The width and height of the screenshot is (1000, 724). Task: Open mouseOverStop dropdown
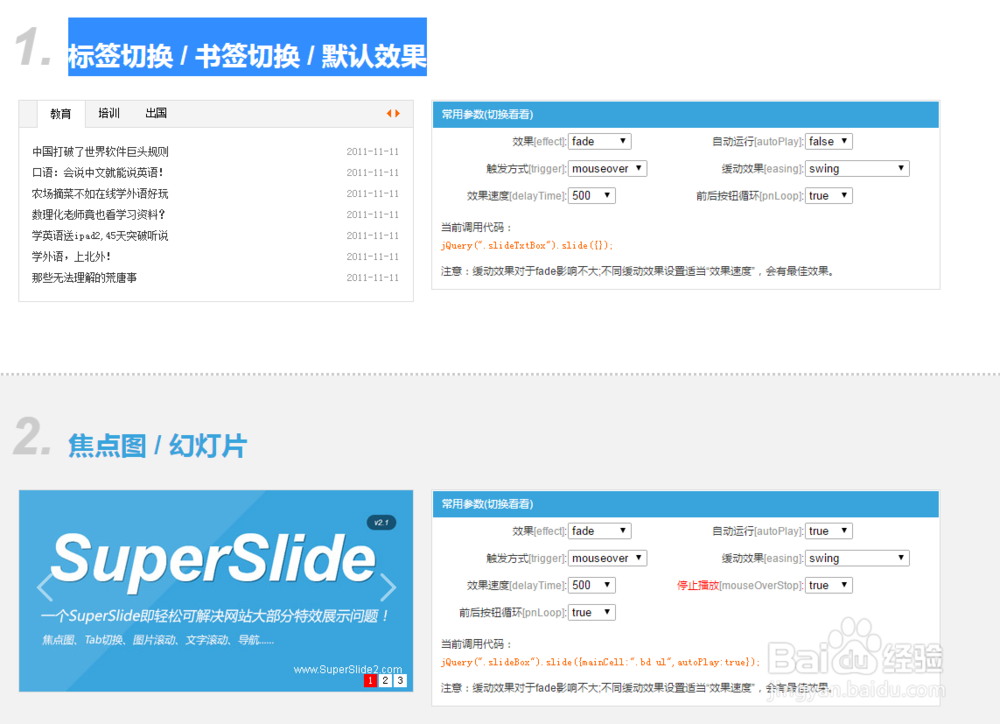pyautogui.click(x=829, y=585)
